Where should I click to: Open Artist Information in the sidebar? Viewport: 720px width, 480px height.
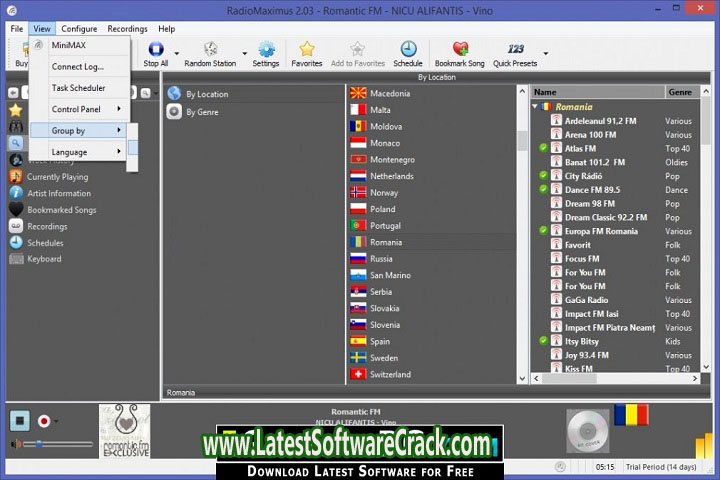tap(58, 193)
